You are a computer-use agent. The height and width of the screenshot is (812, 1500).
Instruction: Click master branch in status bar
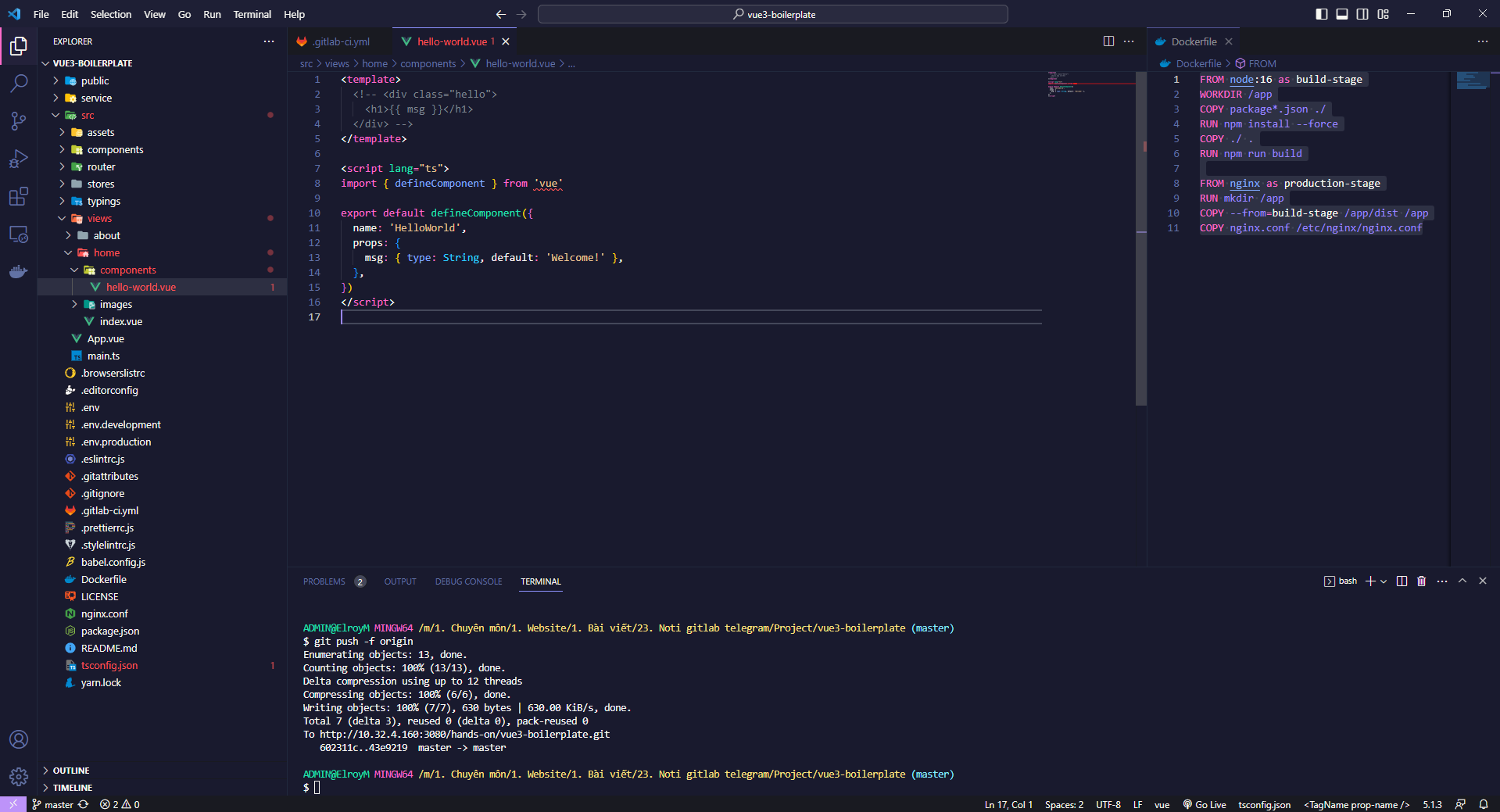coord(53,804)
